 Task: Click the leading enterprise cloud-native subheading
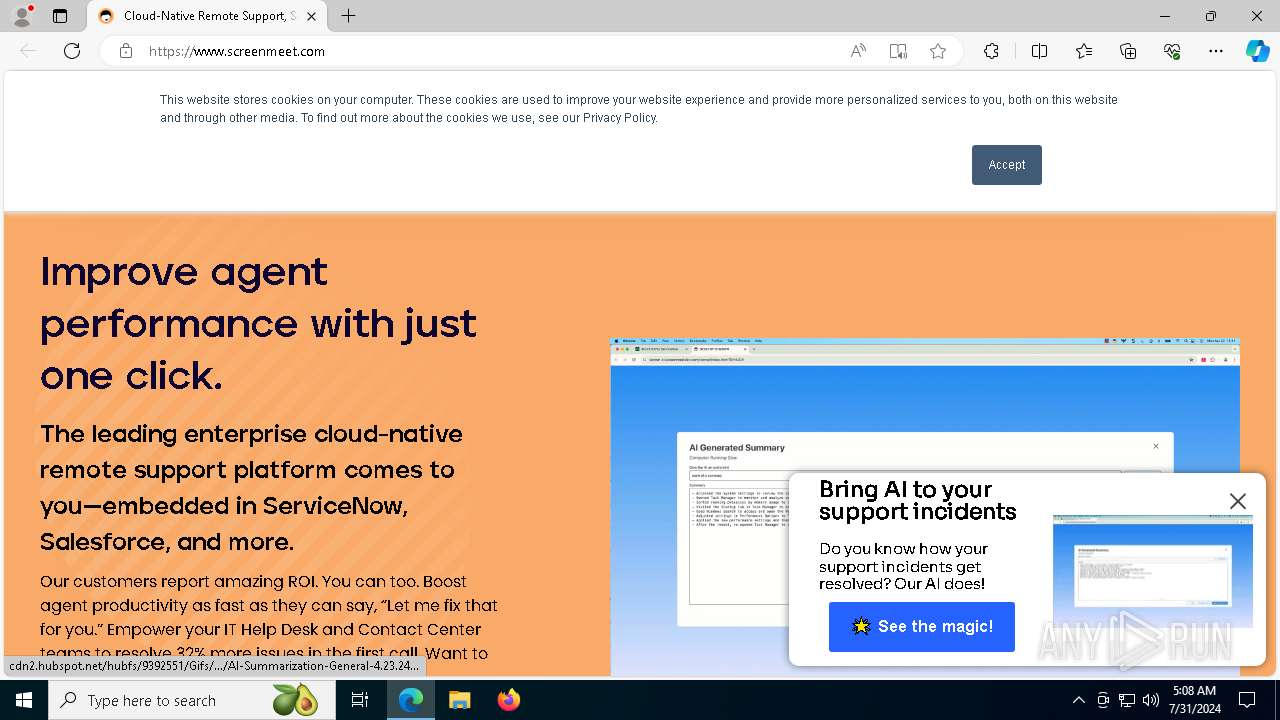[251, 488]
